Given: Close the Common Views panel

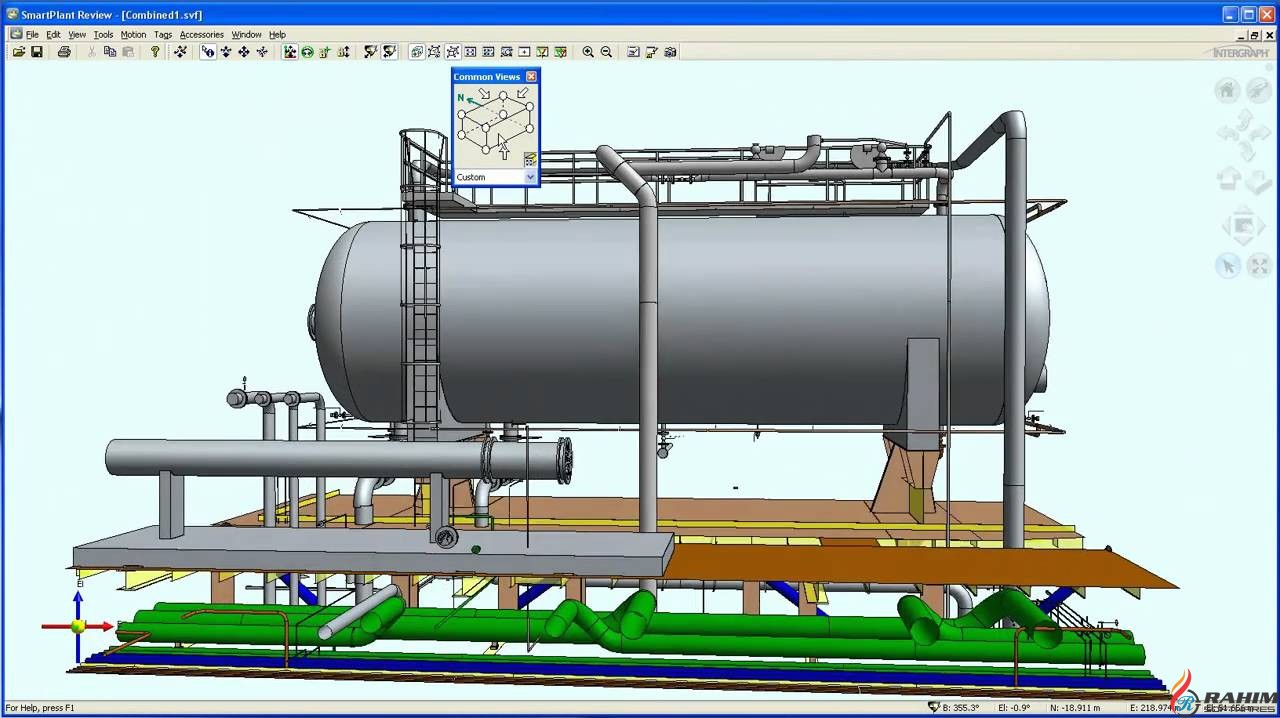Looking at the screenshot, I should point(532,76).
